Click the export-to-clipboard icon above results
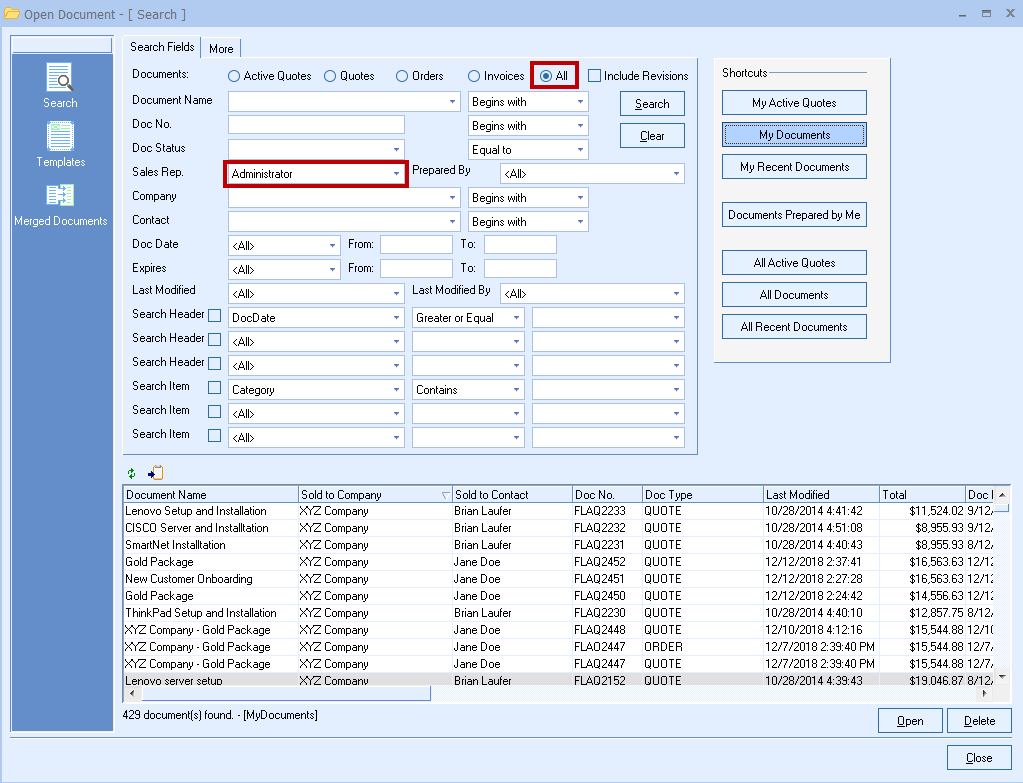The image size is (1023, 783). point(155,474)
